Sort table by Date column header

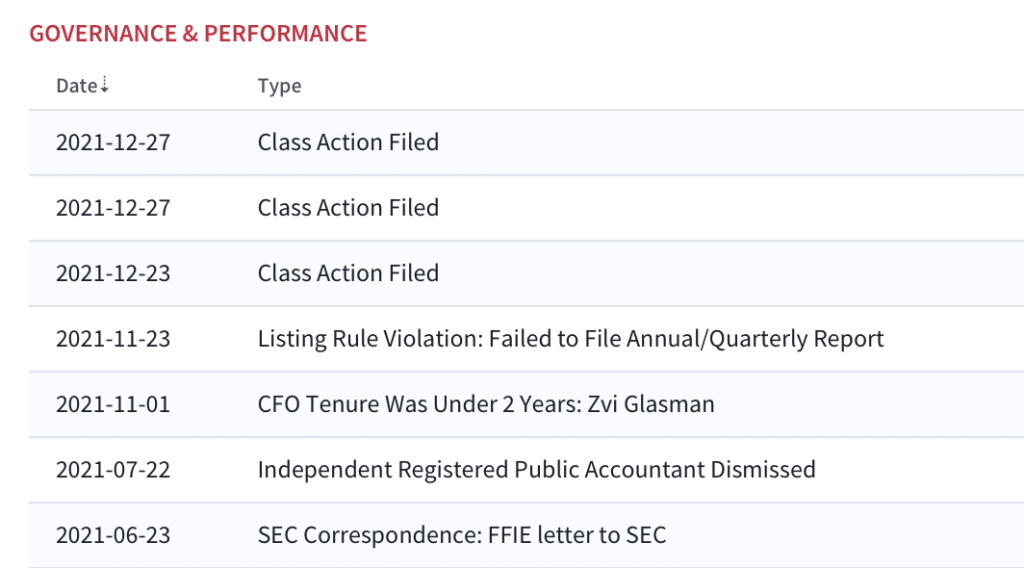[82, 86]
